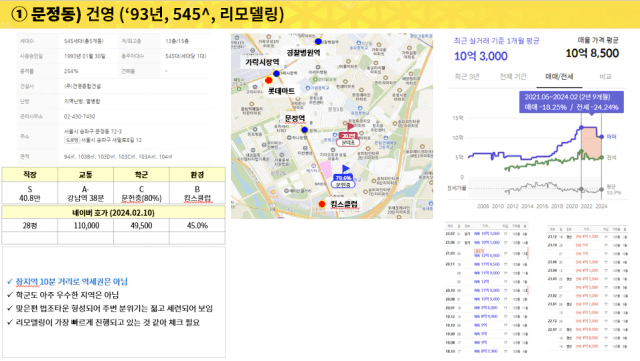This screenshot has height=361, width=640.
Task: Click the red flag marker on map
Action: [x=350, y=126]
